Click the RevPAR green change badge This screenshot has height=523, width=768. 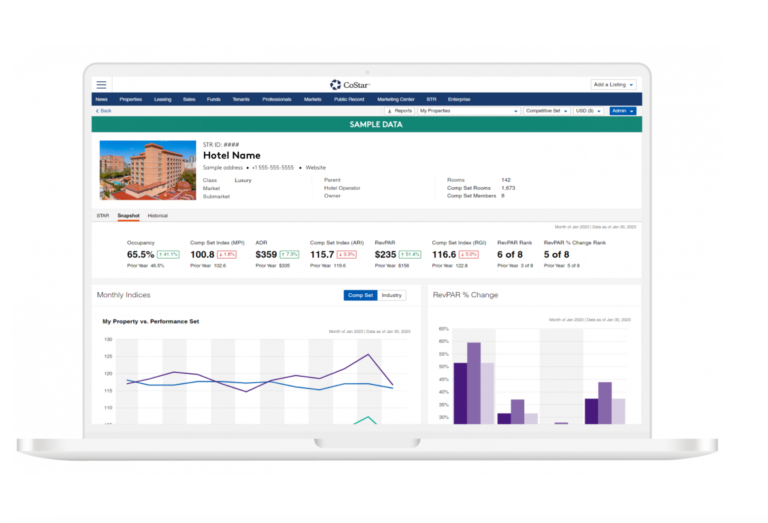409,255
